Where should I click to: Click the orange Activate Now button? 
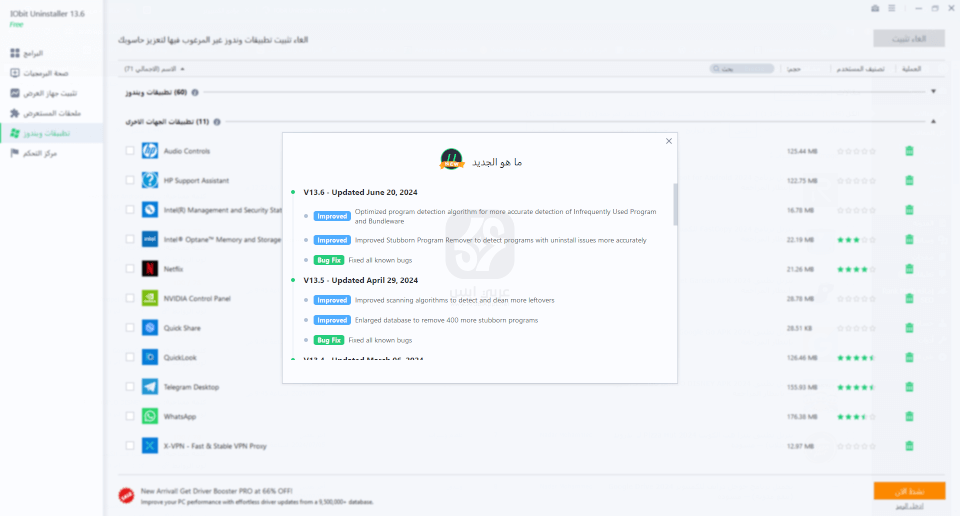(x=909, y=491)
